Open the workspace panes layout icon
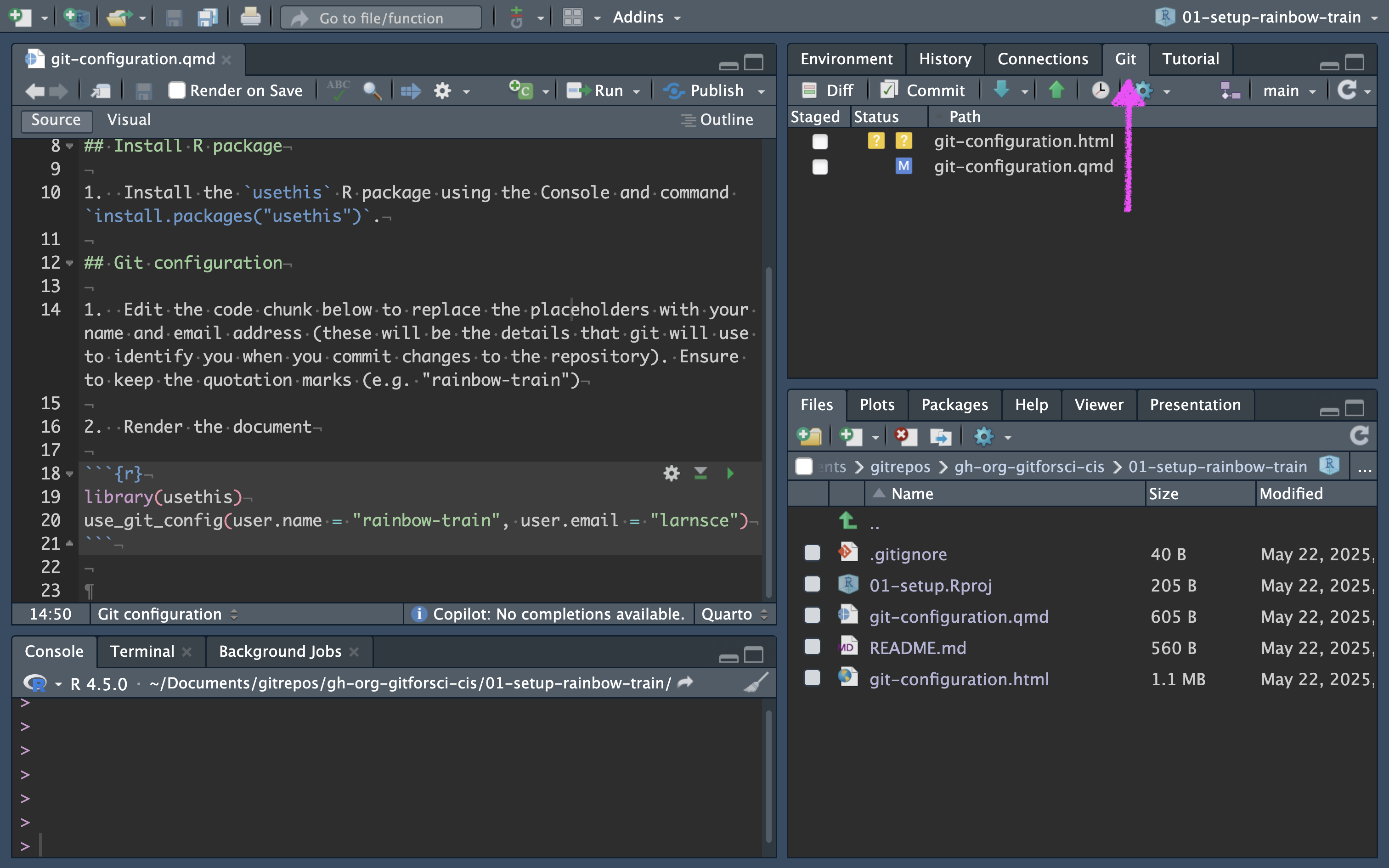This screenshot has height=868, width=1389. [572, 17]
